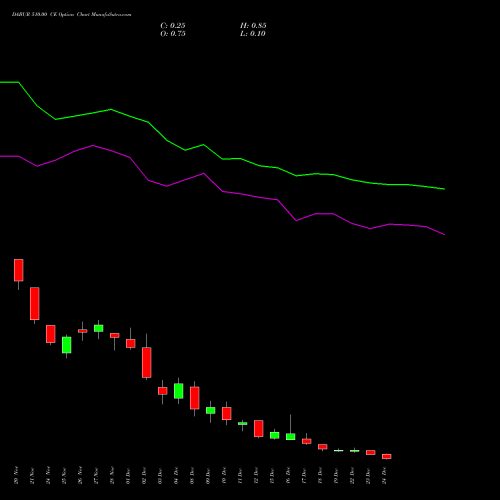Click the red candlestick above 20 Nov
This screenshot has width=500, height=500.
pos(19,270)
